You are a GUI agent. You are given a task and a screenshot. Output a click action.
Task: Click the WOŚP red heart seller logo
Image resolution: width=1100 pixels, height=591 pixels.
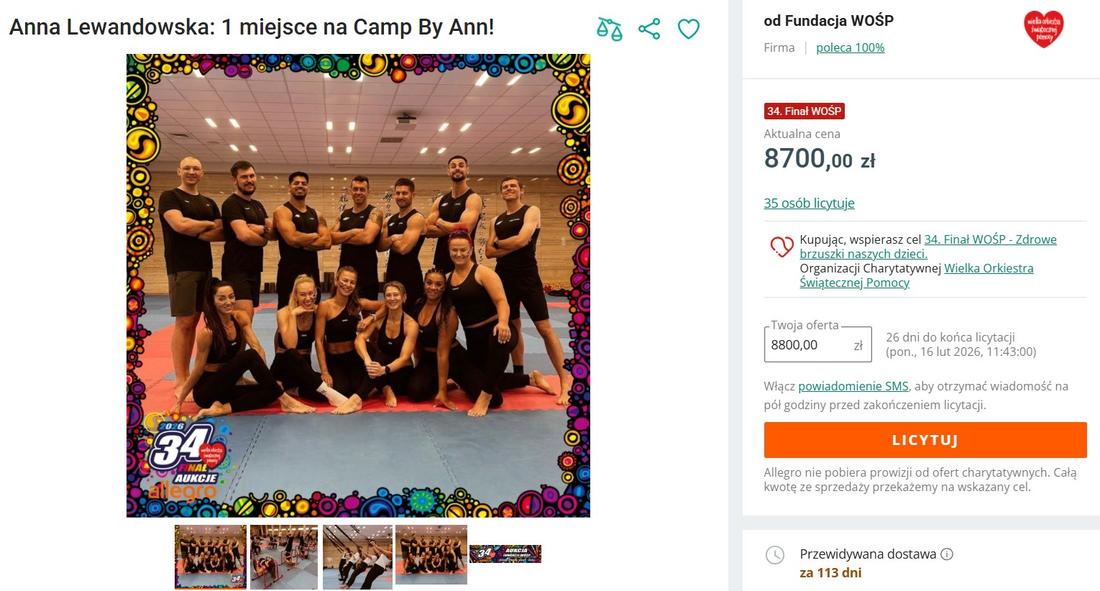tap(1043, 29)
